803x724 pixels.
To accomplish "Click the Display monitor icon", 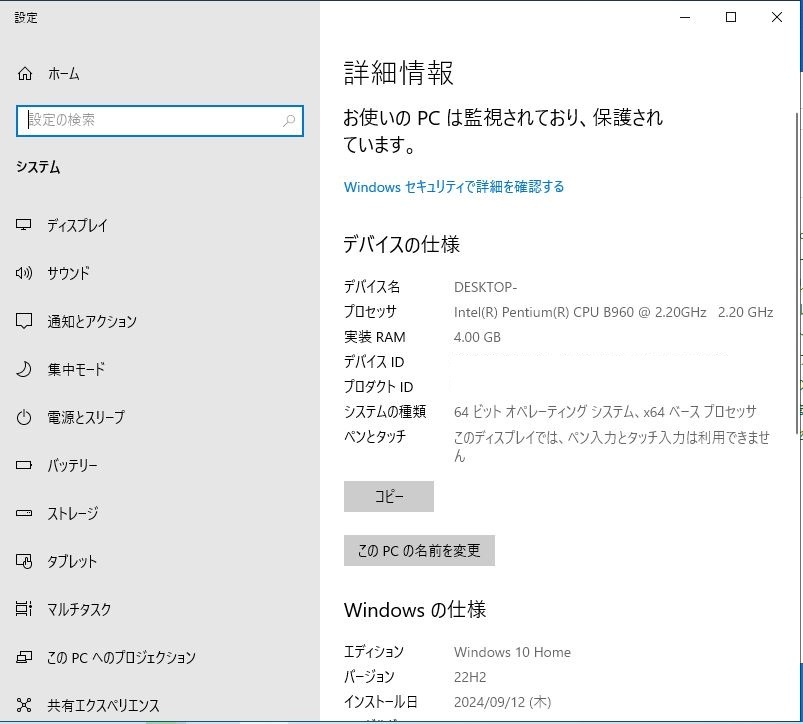I will click(x=24, y=225).
